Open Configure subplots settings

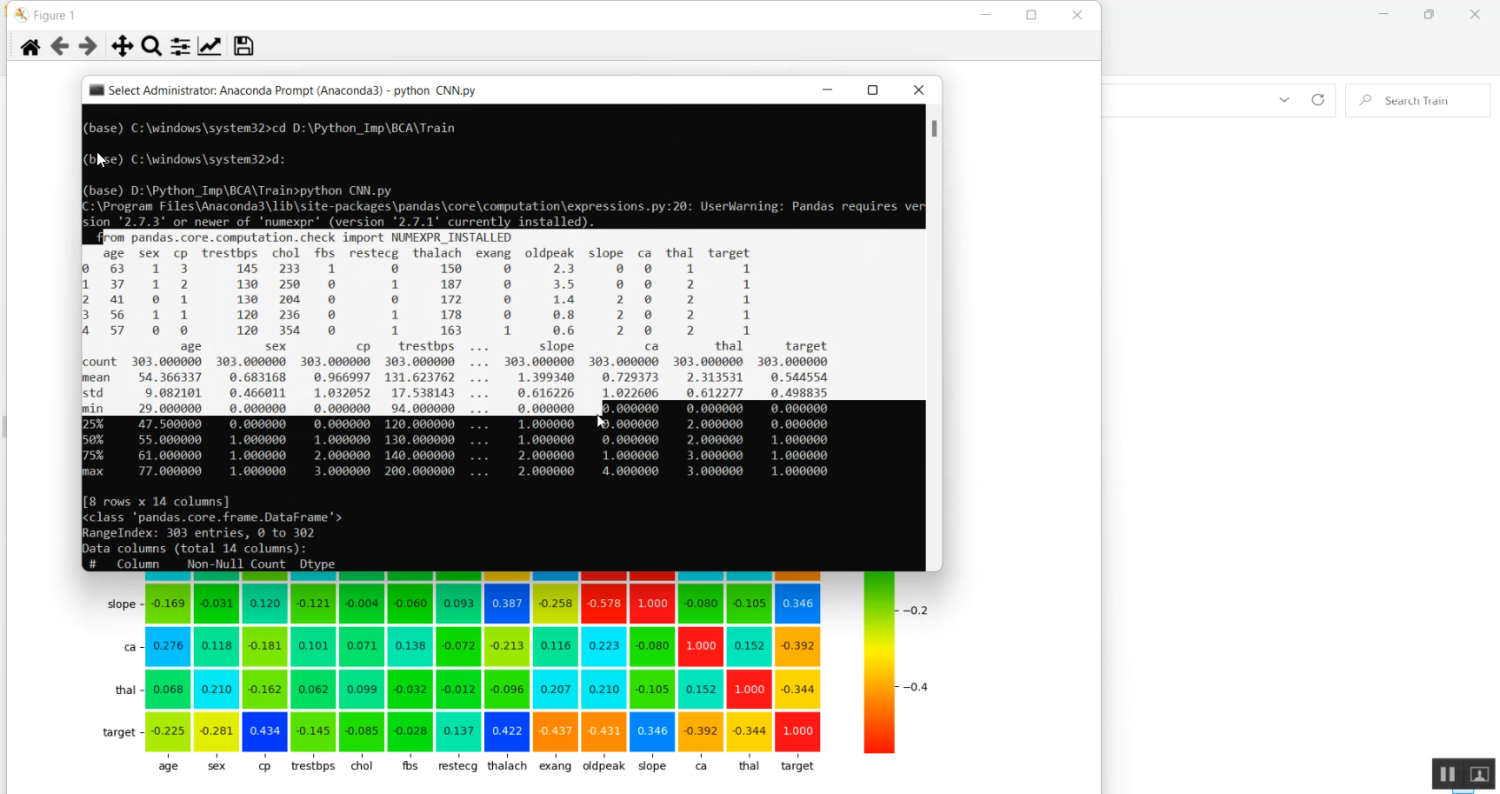180,46
